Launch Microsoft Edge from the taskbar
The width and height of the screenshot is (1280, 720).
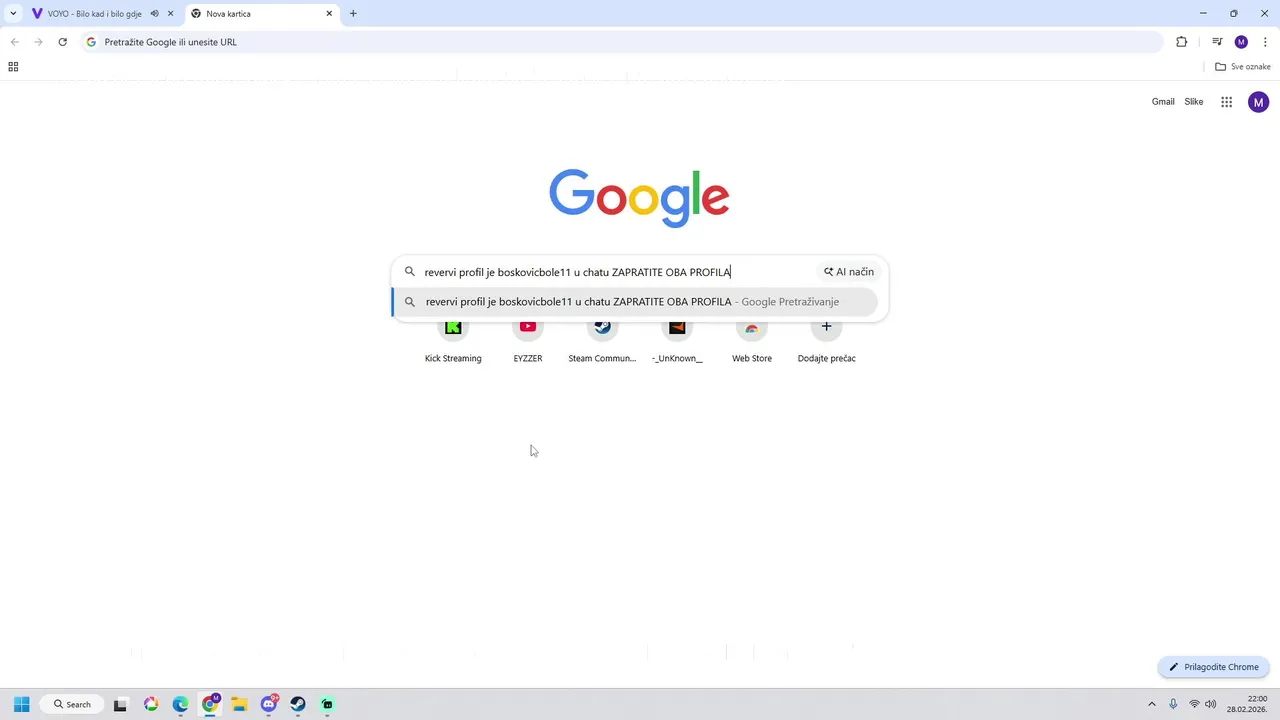pos(180,704)
